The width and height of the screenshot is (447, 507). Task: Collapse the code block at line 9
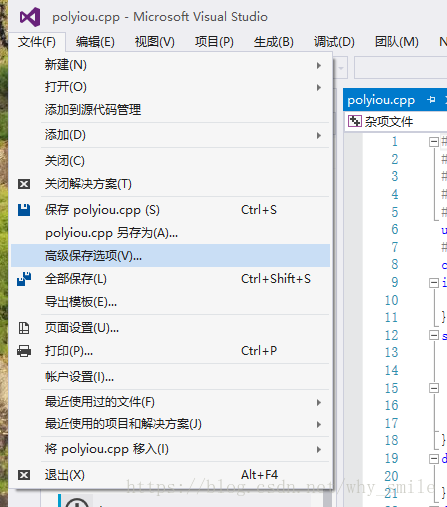tap(434, 283)
